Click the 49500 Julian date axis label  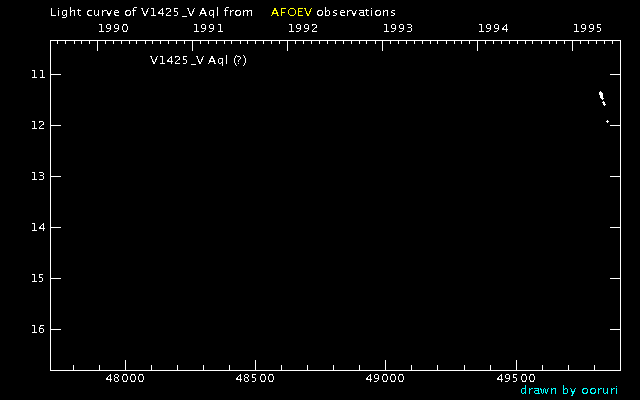click(516, 380)
